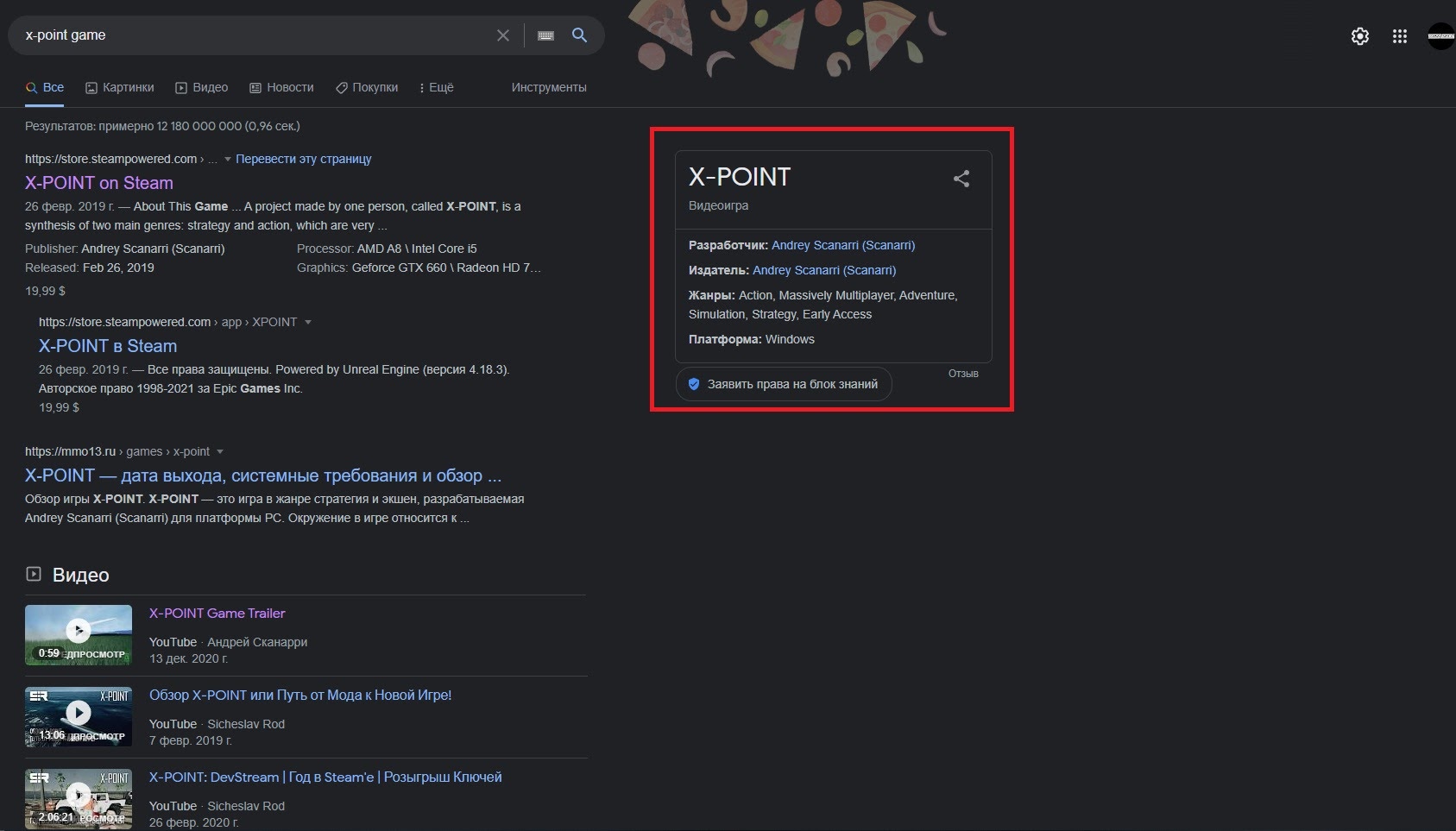Open the 'X-POINT on Steam' result
The image size is (1456, 831).
(99, 183)
